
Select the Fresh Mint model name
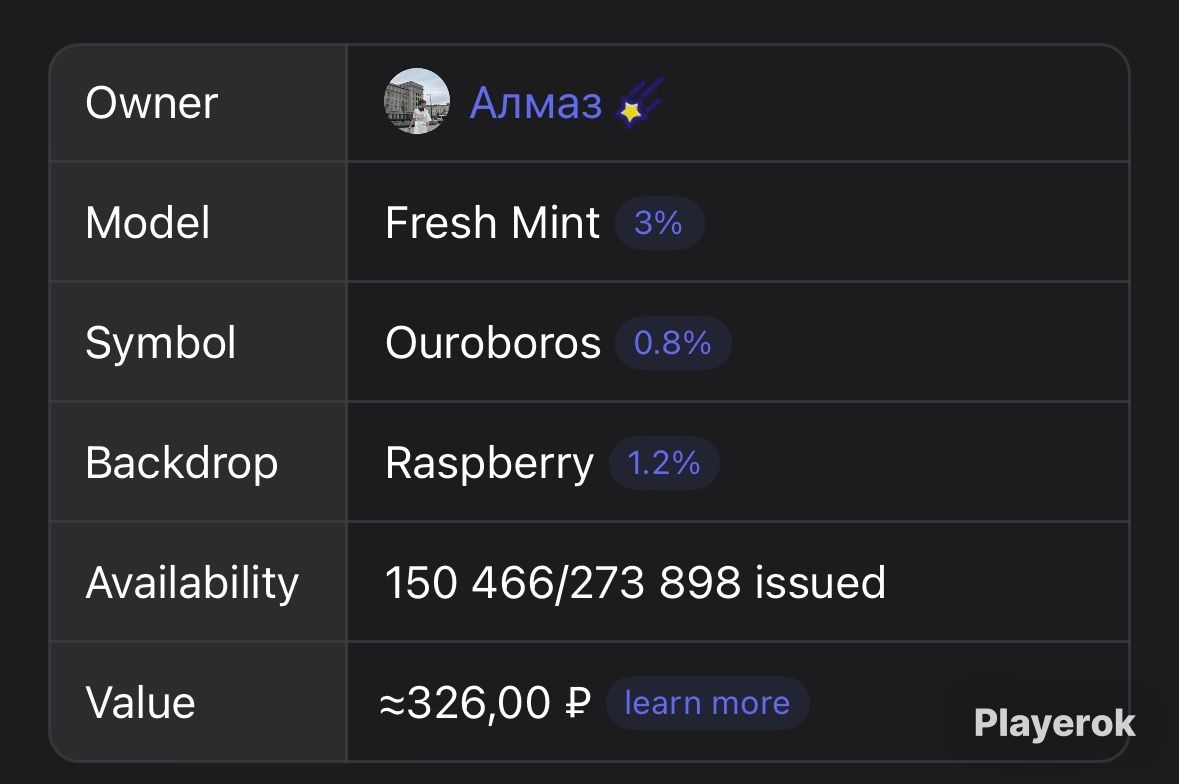click(493, 222)
